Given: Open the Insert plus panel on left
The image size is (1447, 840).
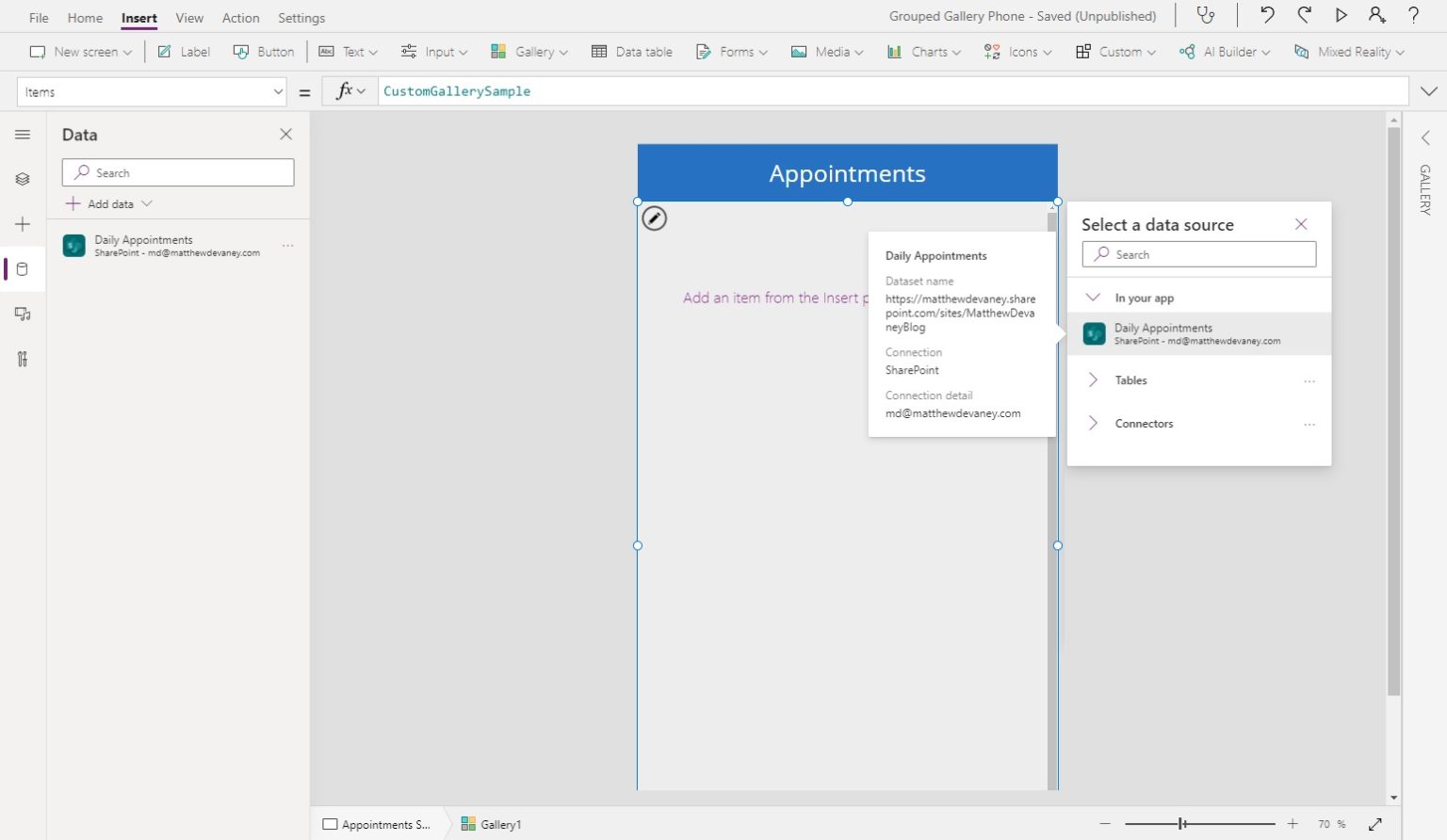Looking at the screenshot, I should point(23,224).
